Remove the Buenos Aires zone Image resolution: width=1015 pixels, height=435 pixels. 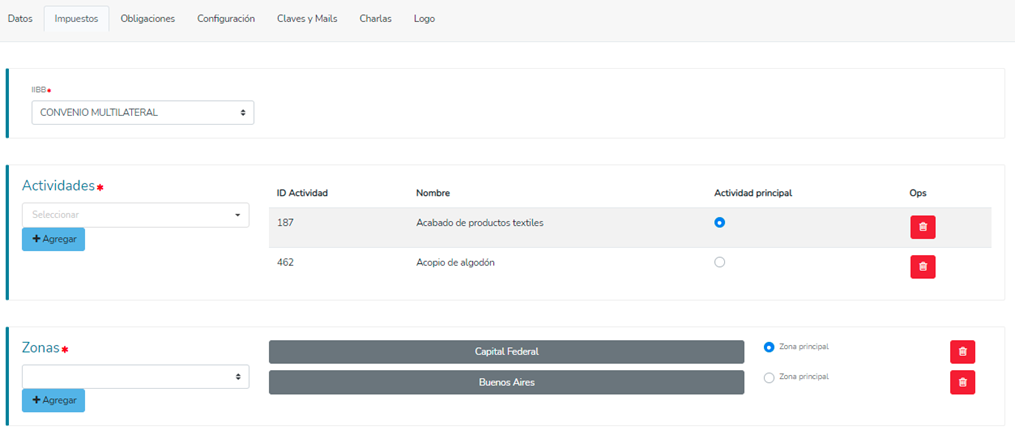click(962, 382)
